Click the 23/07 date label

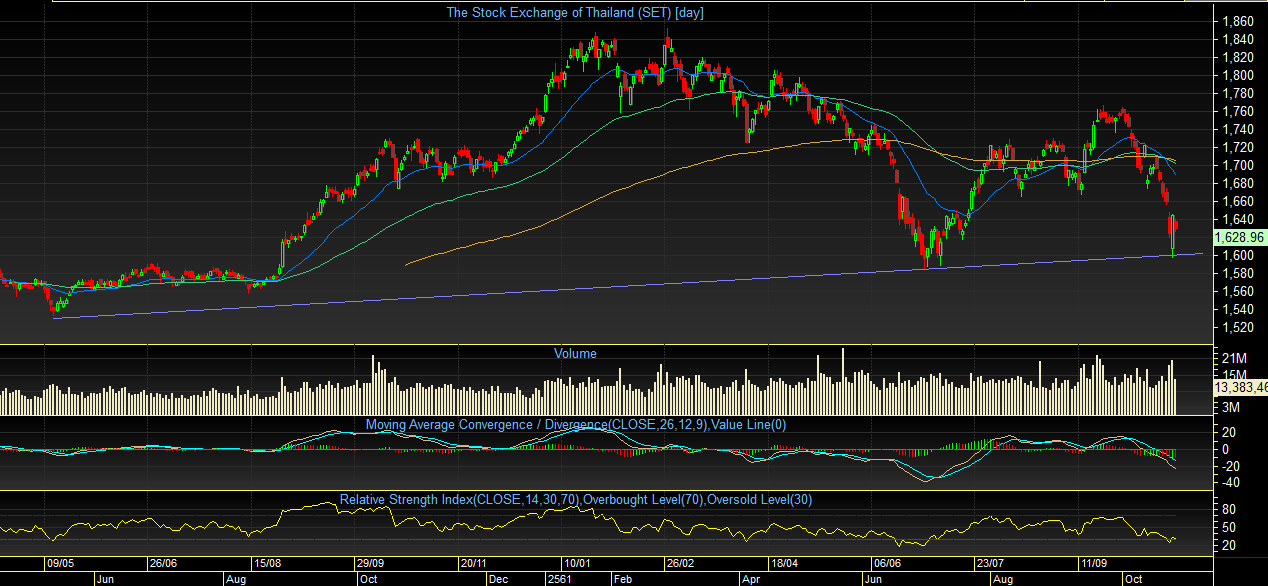tap(991, 563)
